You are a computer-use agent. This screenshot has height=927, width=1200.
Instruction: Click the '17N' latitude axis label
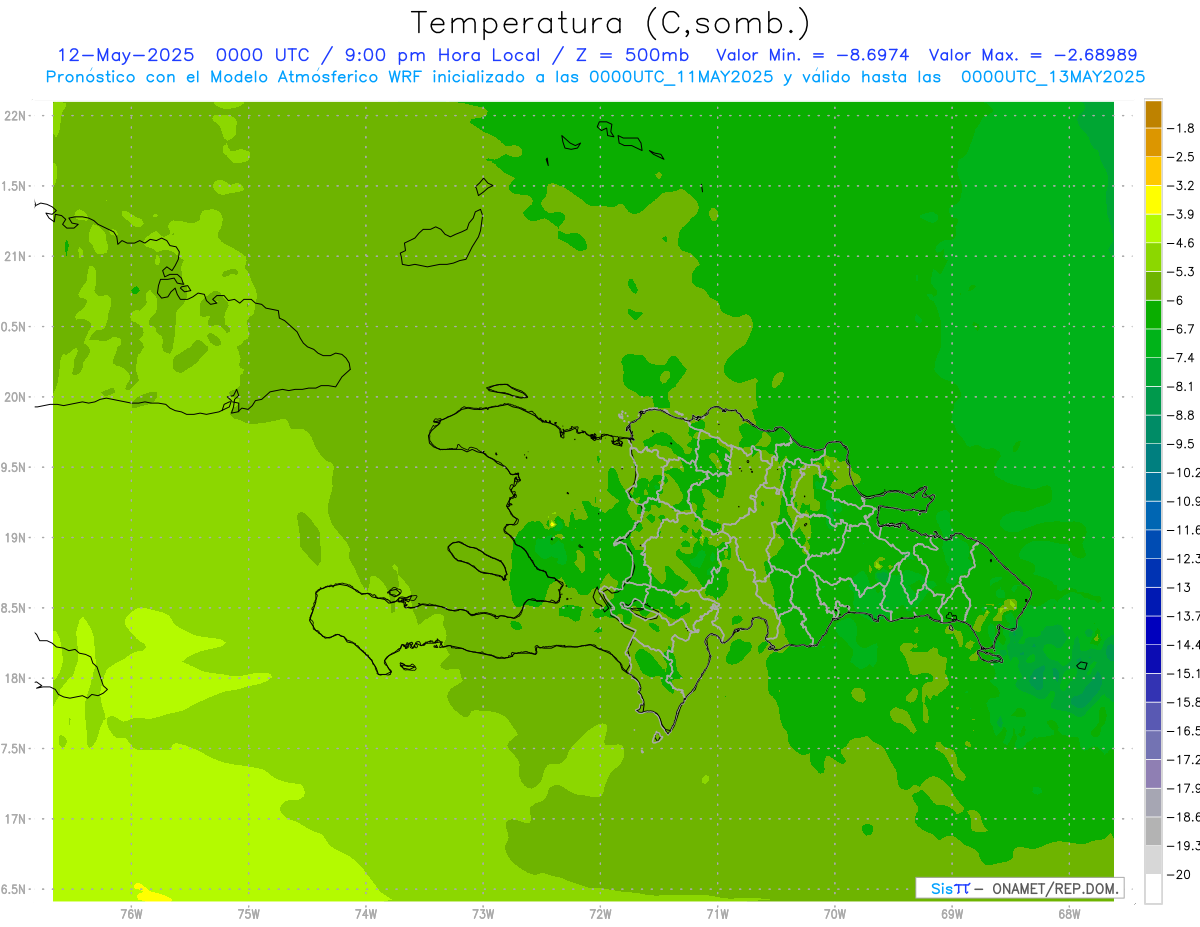[x=14, y=819]
